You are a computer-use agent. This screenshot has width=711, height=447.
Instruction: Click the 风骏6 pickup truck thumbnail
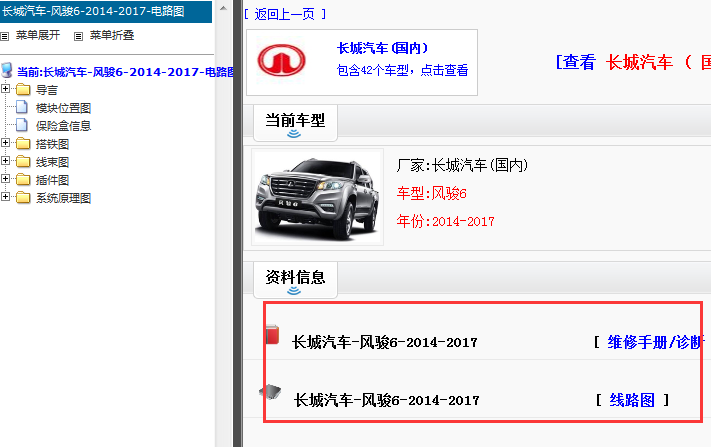tap(316, 197)
